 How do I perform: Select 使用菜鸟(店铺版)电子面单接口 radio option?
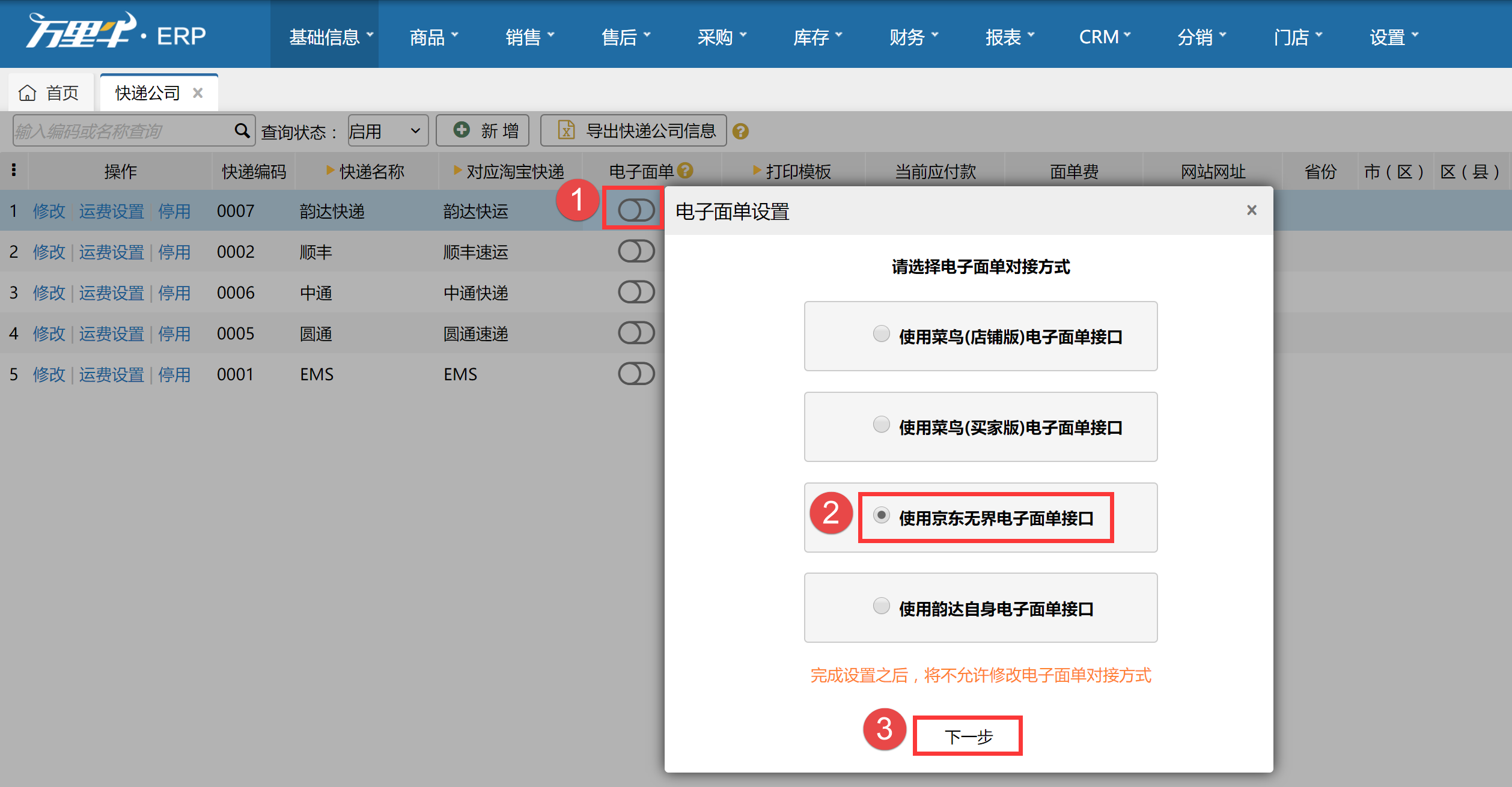click(881, 333)
